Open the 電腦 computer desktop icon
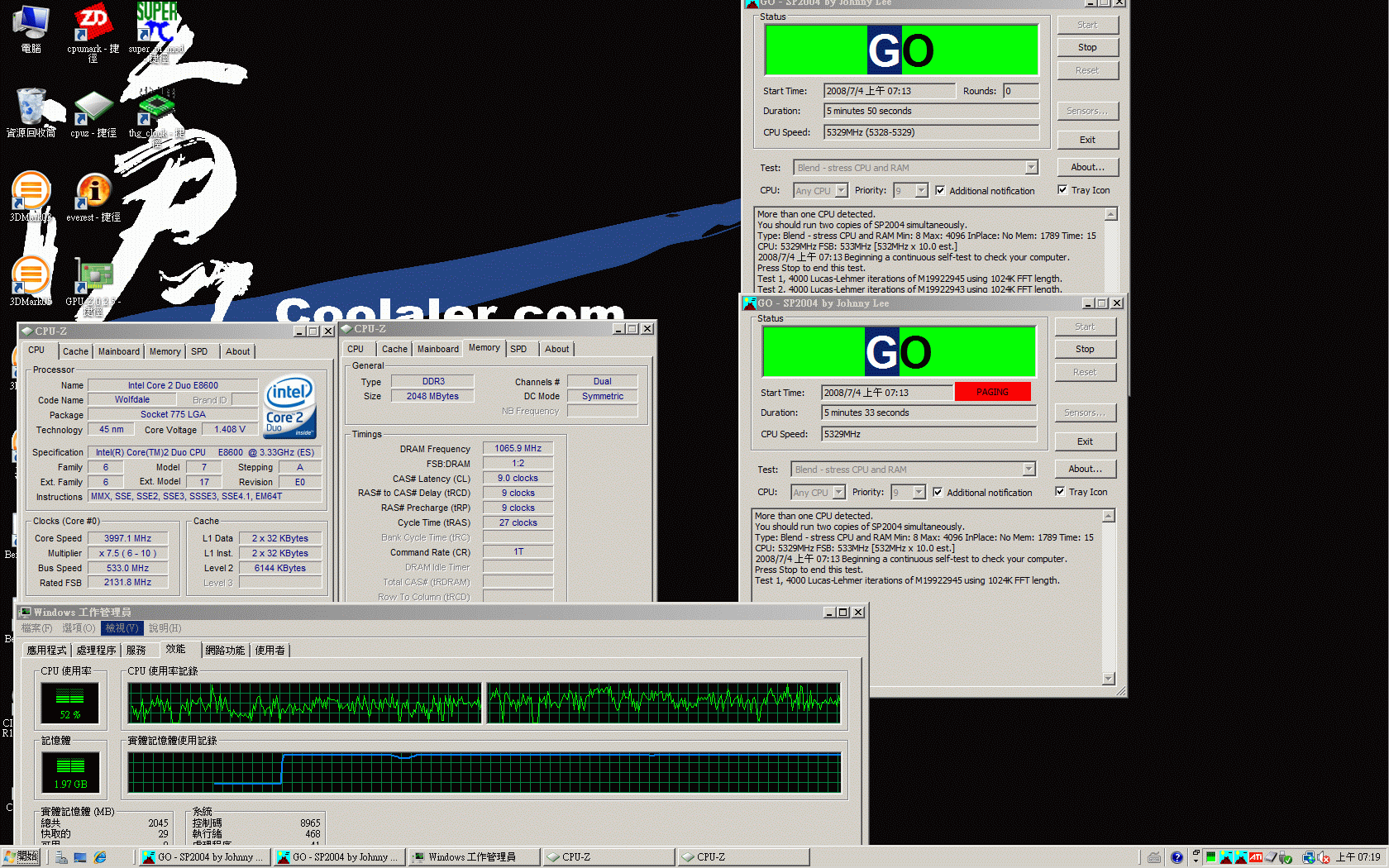The image size is (1389, 868). (31, 28)
